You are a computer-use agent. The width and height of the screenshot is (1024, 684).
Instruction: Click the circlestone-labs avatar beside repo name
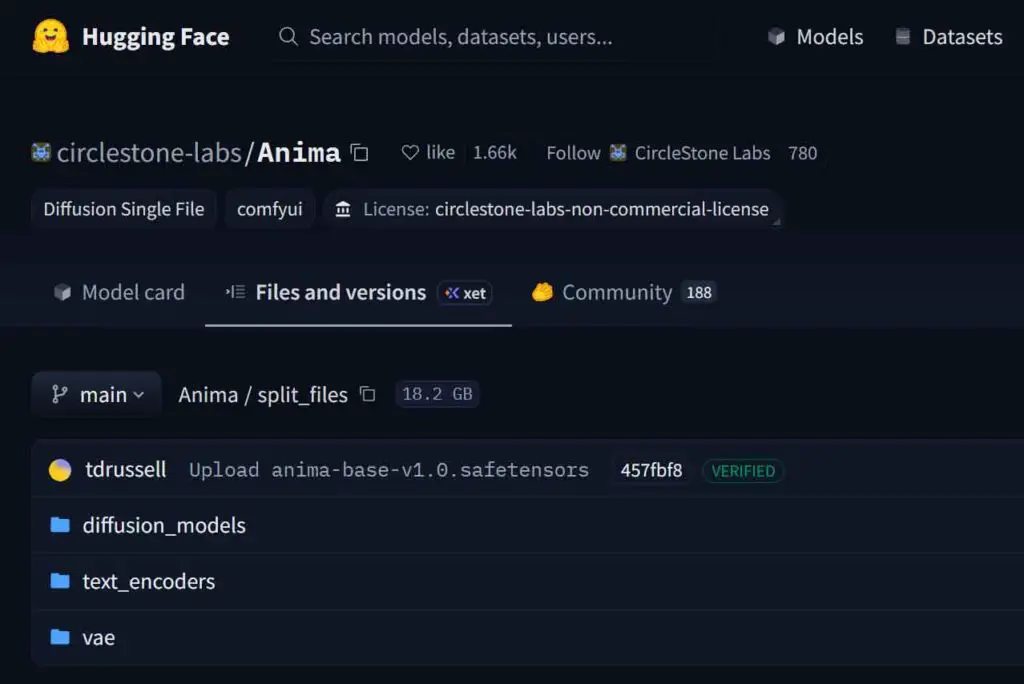pos(41,153)
